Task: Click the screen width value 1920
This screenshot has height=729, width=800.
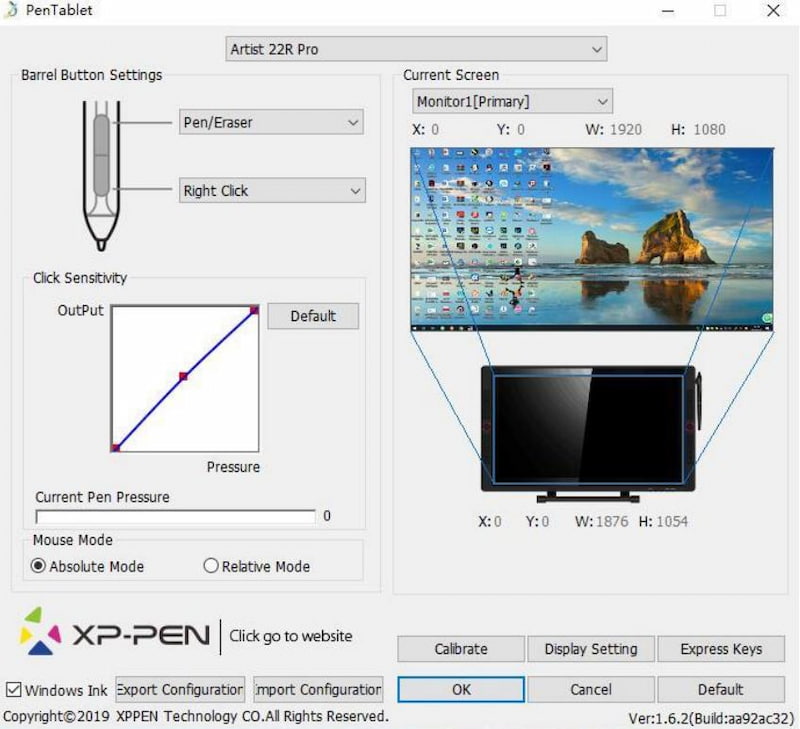Action: point(626,130)
